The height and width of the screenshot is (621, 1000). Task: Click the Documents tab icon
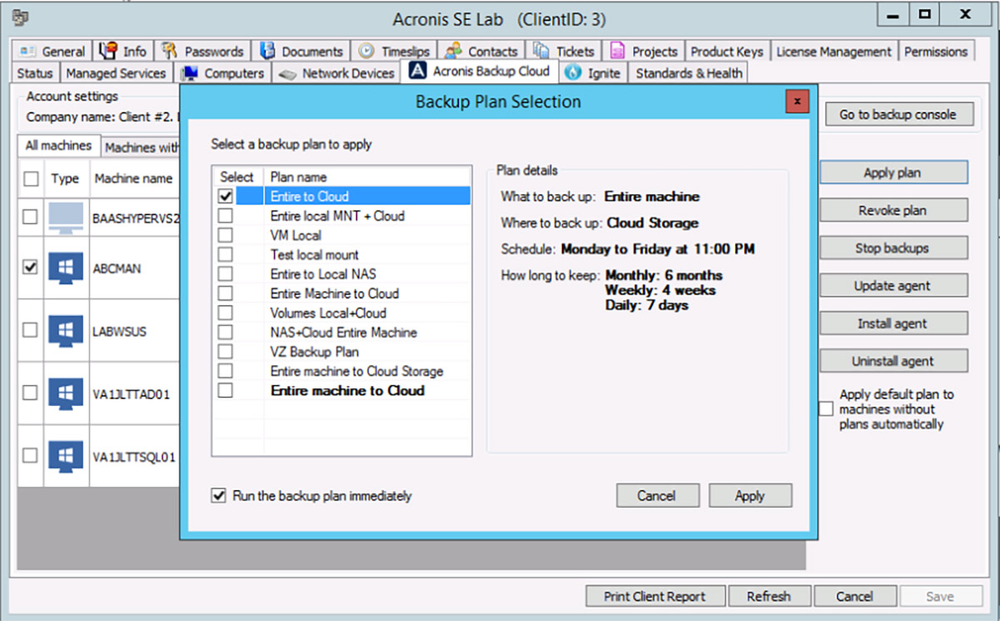[x=267, y=50]
